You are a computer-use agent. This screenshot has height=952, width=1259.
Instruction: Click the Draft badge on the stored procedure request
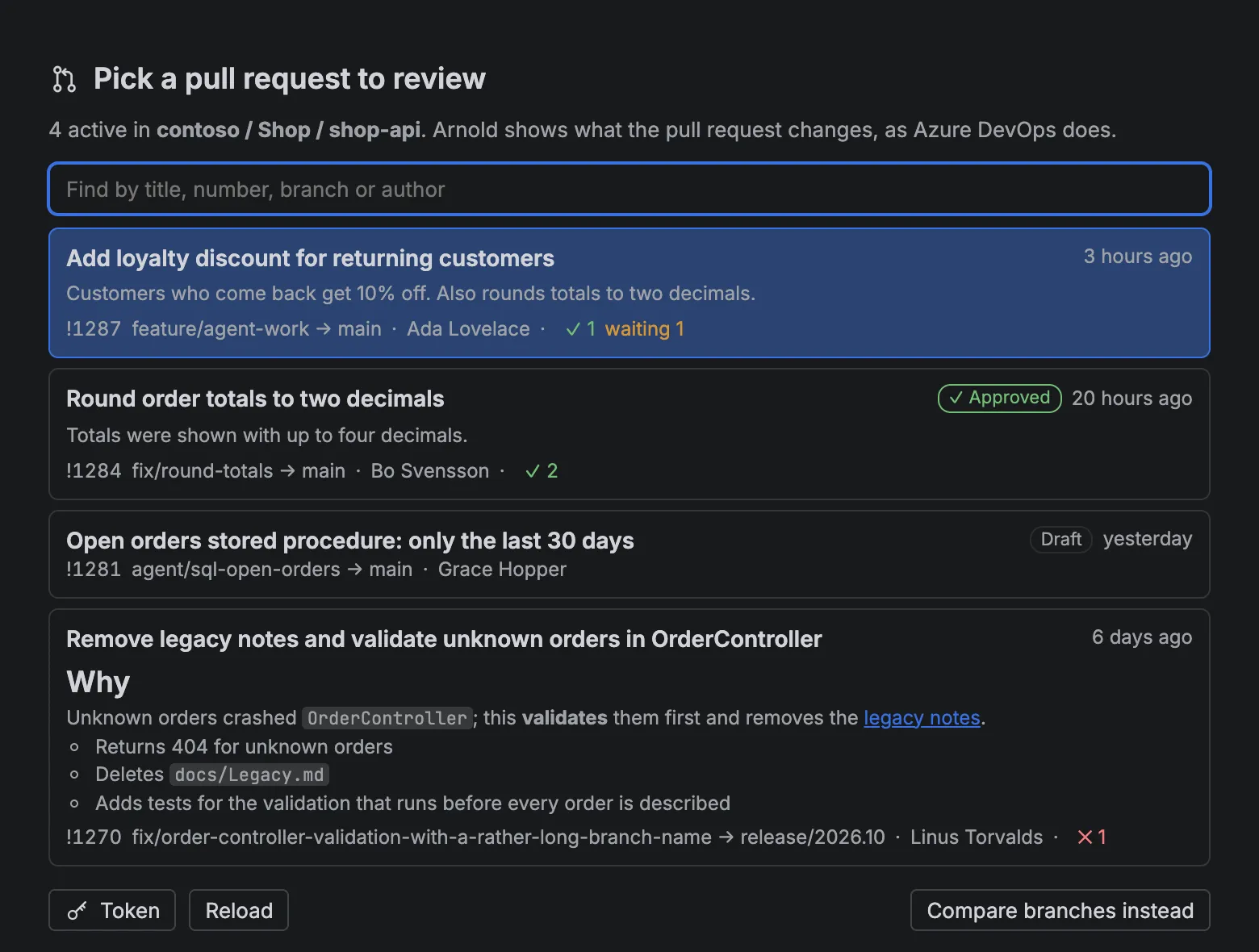tap(1060, 539)
